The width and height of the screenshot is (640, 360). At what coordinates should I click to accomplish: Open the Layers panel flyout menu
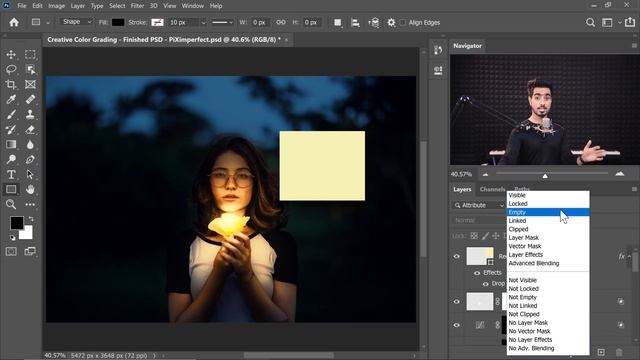pos(634,189)
